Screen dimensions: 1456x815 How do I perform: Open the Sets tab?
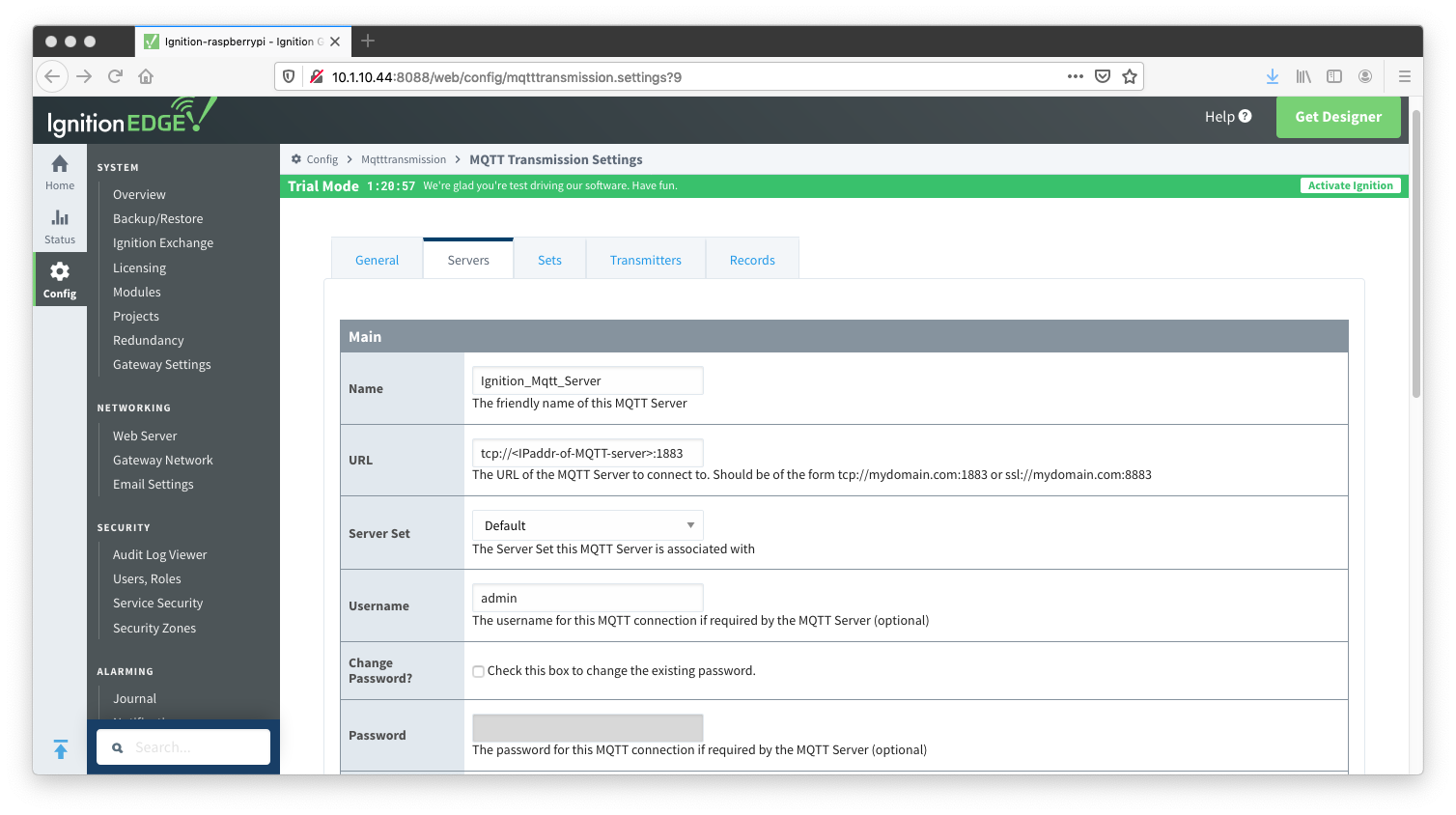click(549, 259)
